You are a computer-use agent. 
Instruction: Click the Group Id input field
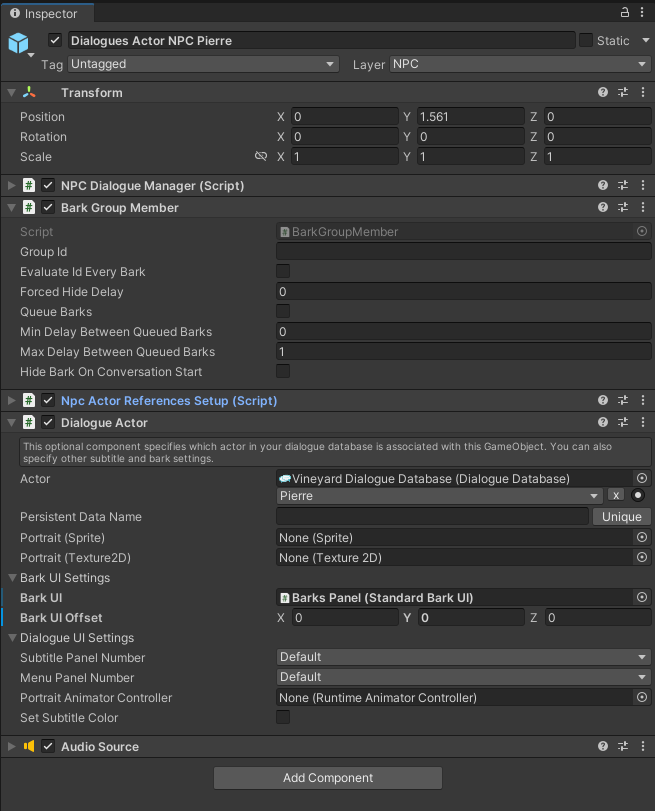coord(464,252)
